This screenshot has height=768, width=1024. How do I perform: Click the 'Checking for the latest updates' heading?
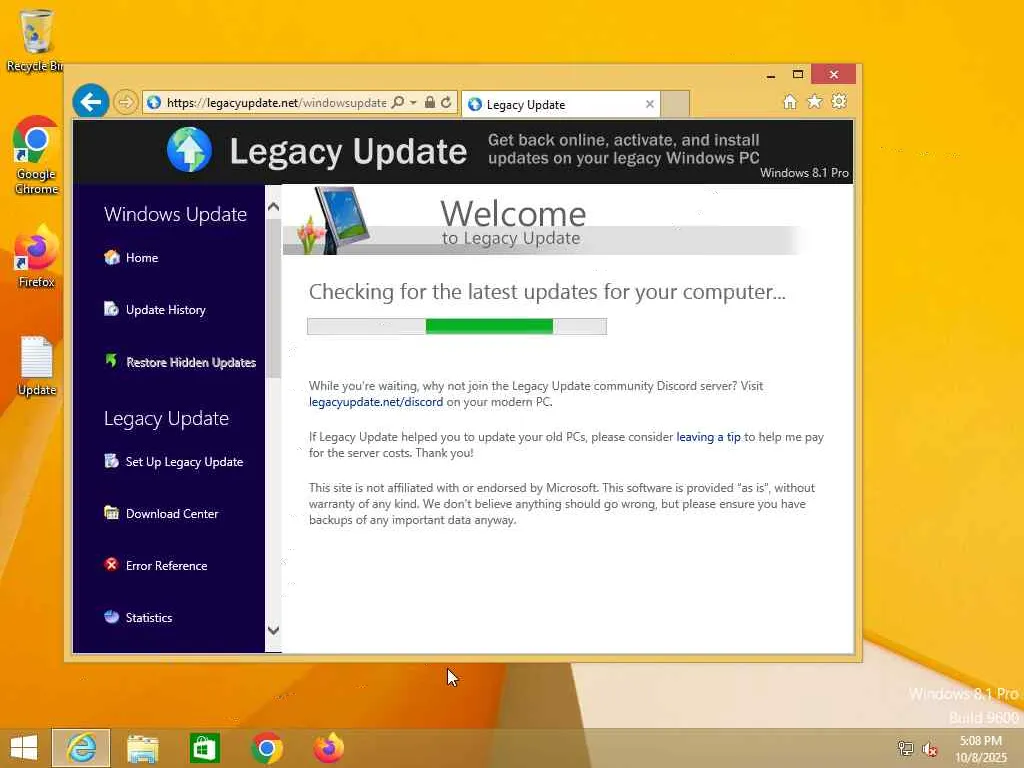pos(547,292)
